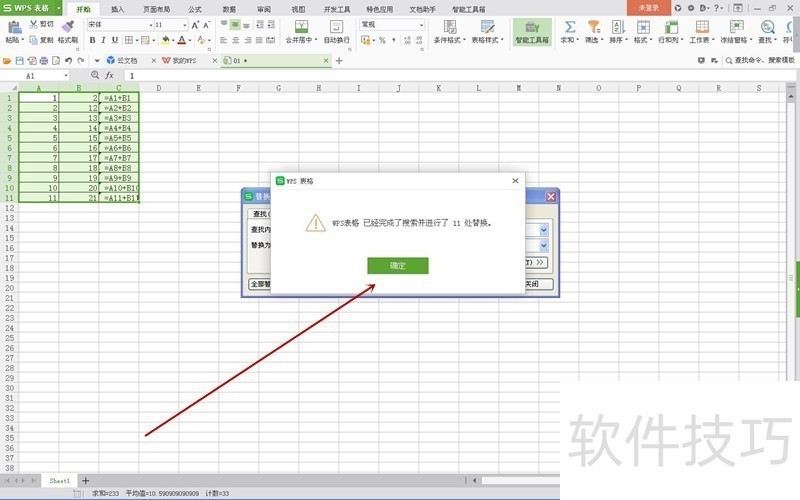Viewport: 800px width, 500px height.
Task: Switch to the 云文档 document tab
Action: pyautogui.click(x=127, y=60)
